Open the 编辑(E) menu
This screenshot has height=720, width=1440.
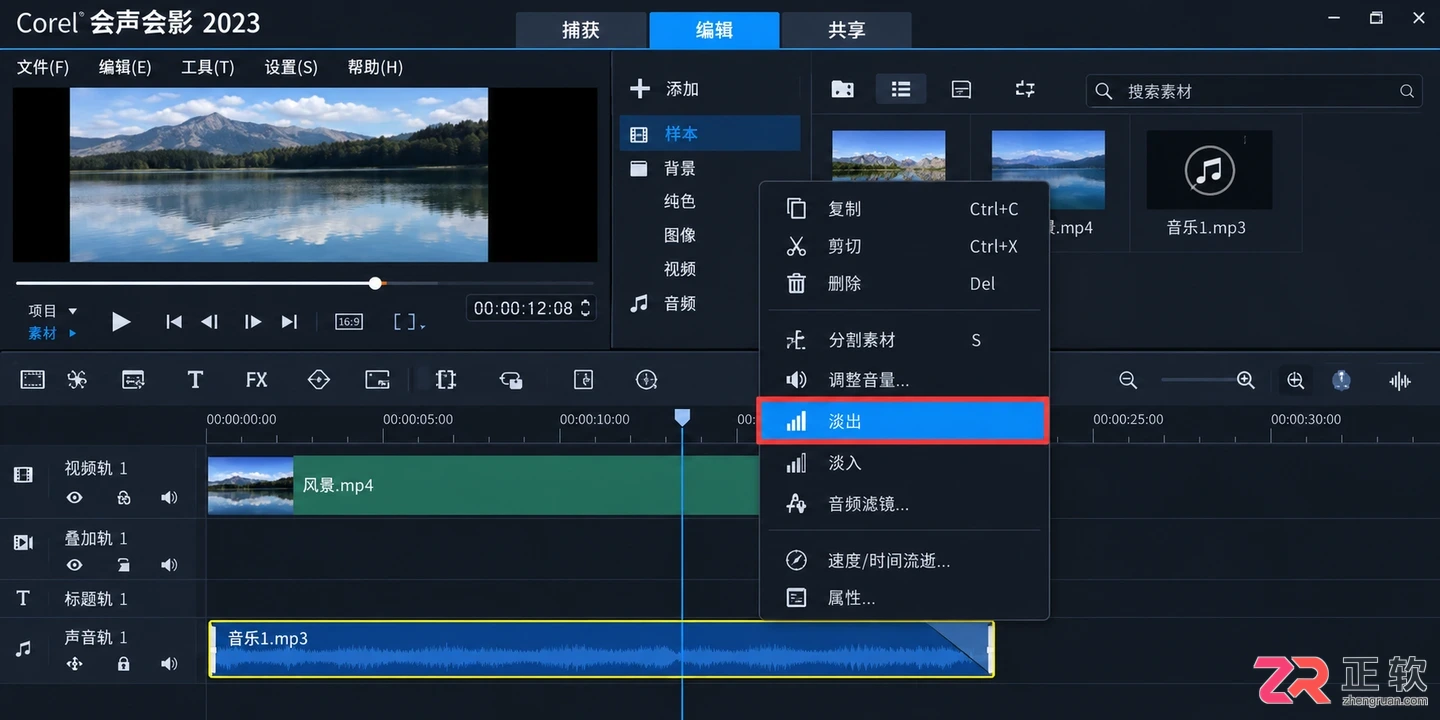tap(125, 67)
